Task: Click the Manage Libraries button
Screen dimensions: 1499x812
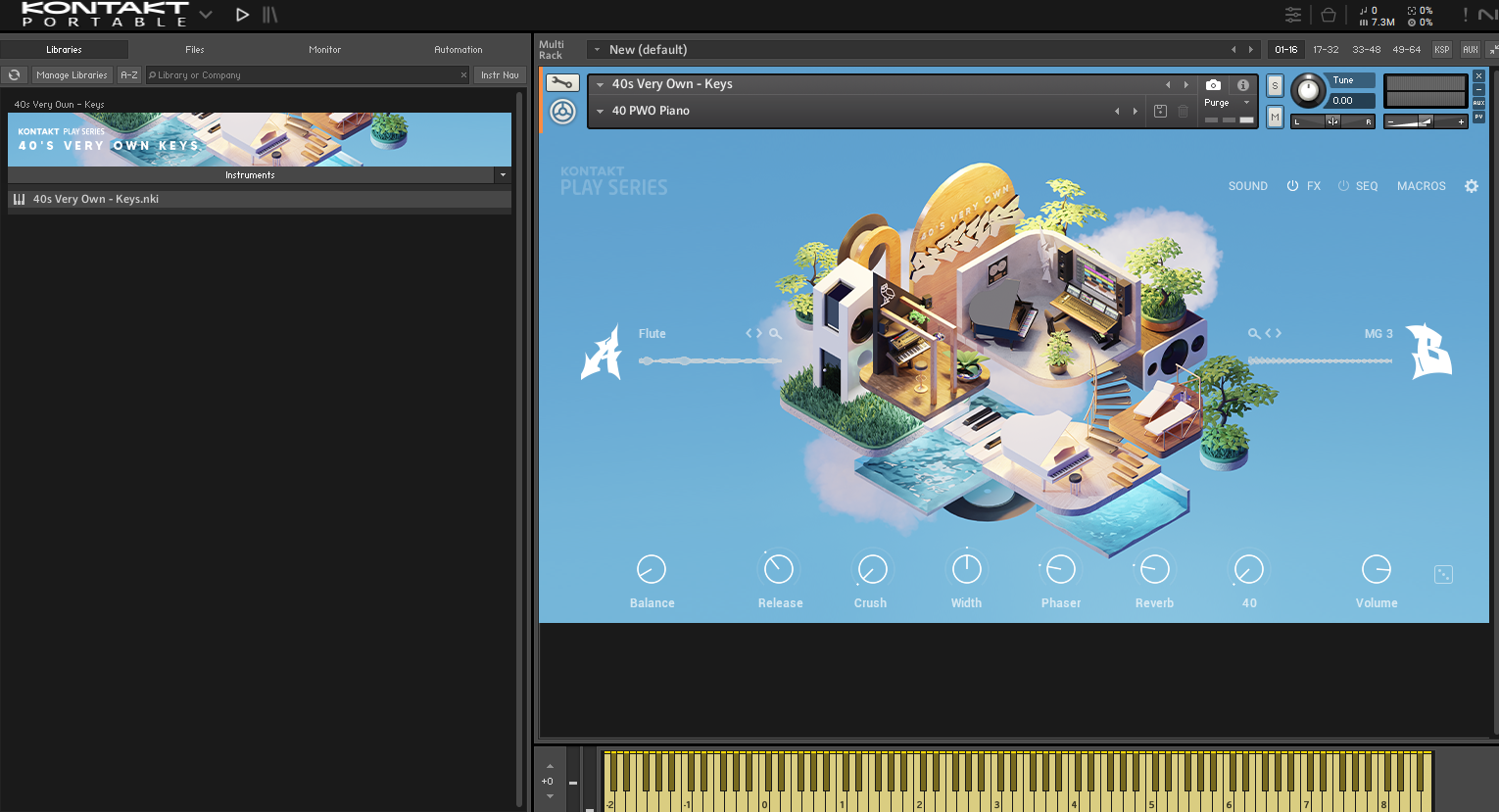Action: coord(72,75)
